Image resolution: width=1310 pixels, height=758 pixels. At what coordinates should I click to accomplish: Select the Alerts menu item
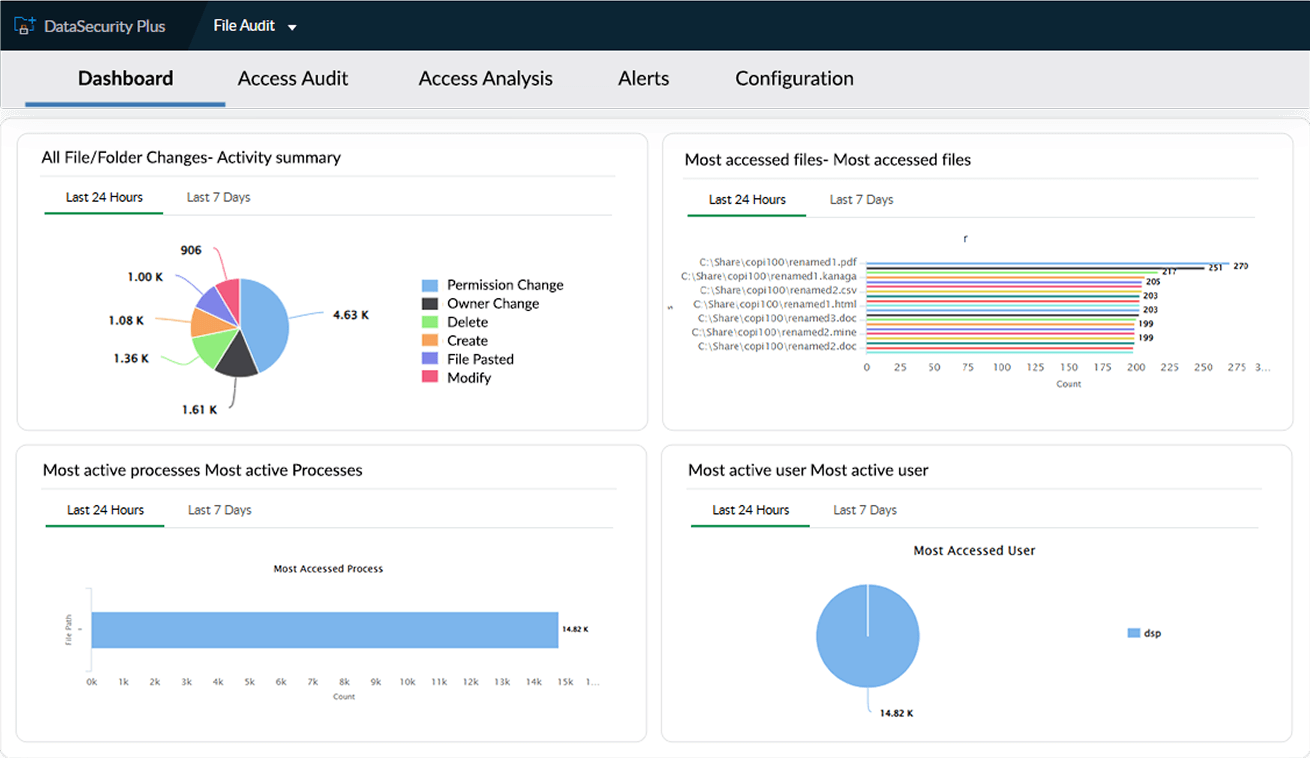pyautogui.click(x=643, y=78)
